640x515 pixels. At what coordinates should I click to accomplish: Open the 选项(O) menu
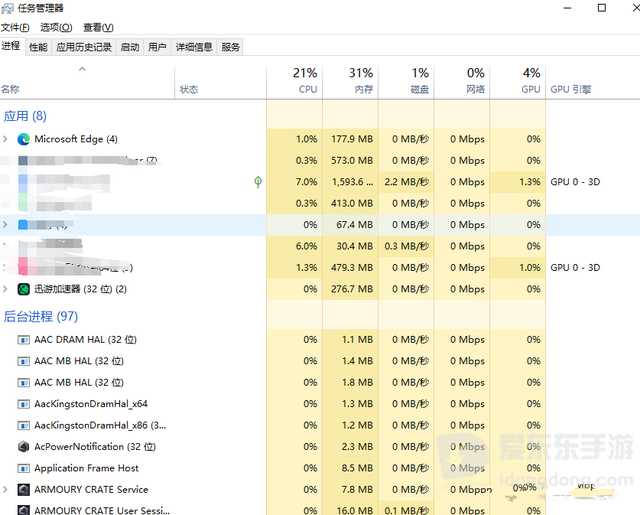pos(56,27)
